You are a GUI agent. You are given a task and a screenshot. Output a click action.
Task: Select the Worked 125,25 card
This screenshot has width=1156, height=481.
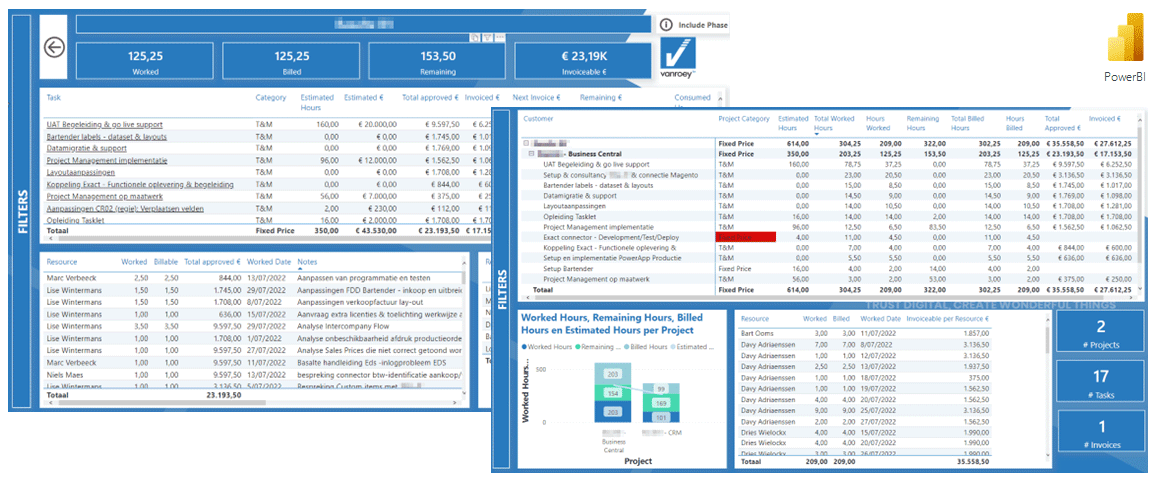[146, 61]
